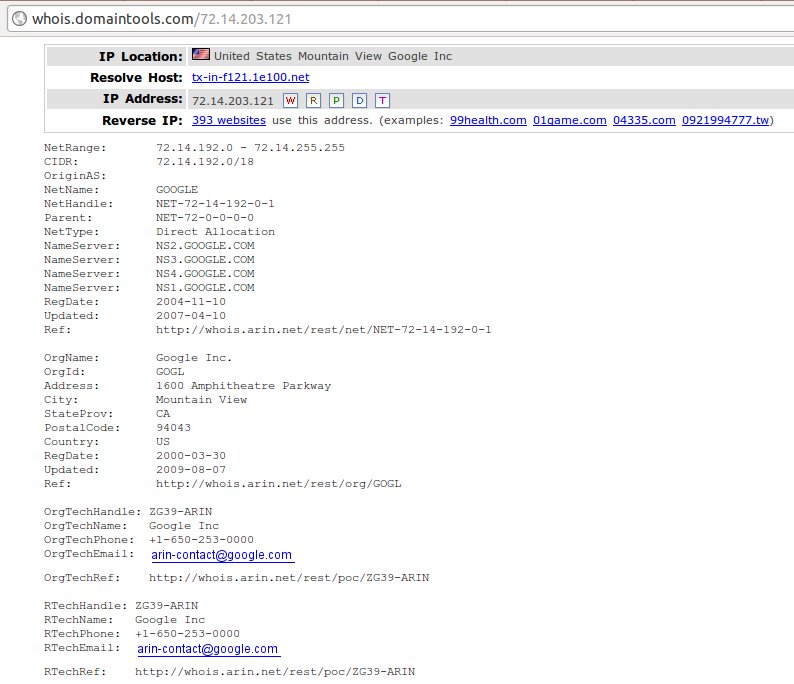Click the NS2.GOOGLE.COM name server entry

coord(205,246)
